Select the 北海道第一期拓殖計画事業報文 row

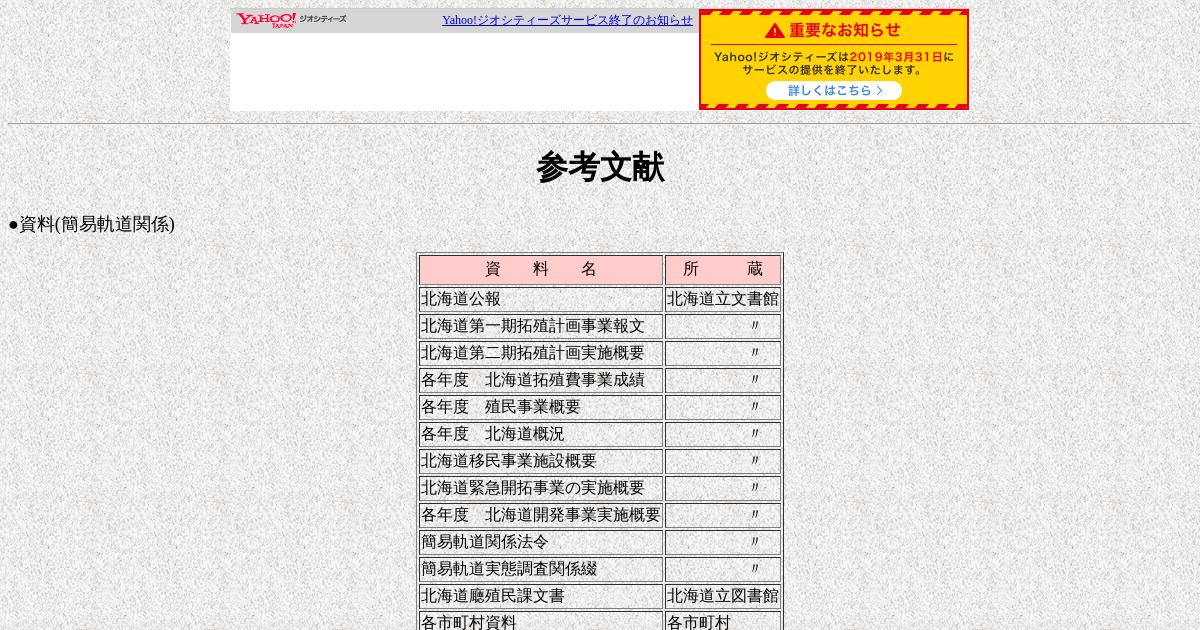click(600, 326)
